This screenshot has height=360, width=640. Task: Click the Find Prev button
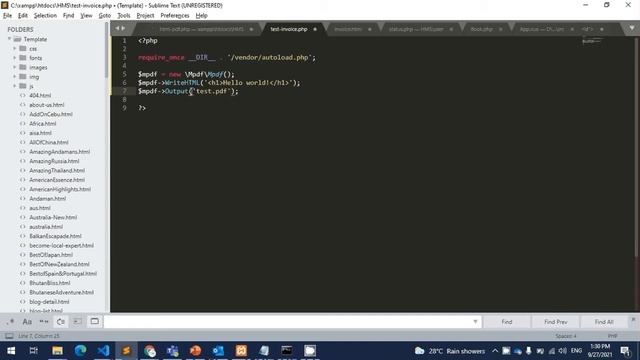556,322
